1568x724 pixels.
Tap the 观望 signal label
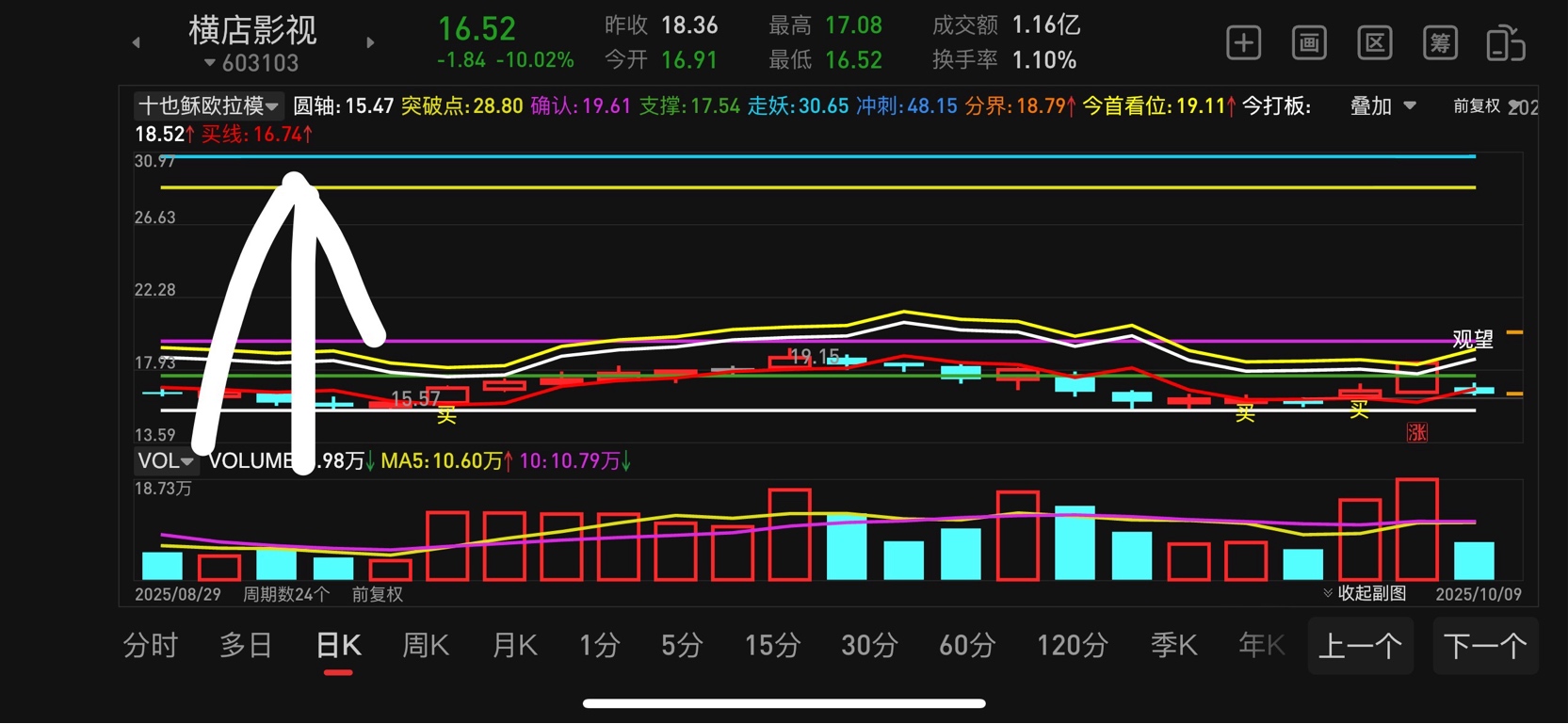pyautogui.click(x=1473, y=339)
